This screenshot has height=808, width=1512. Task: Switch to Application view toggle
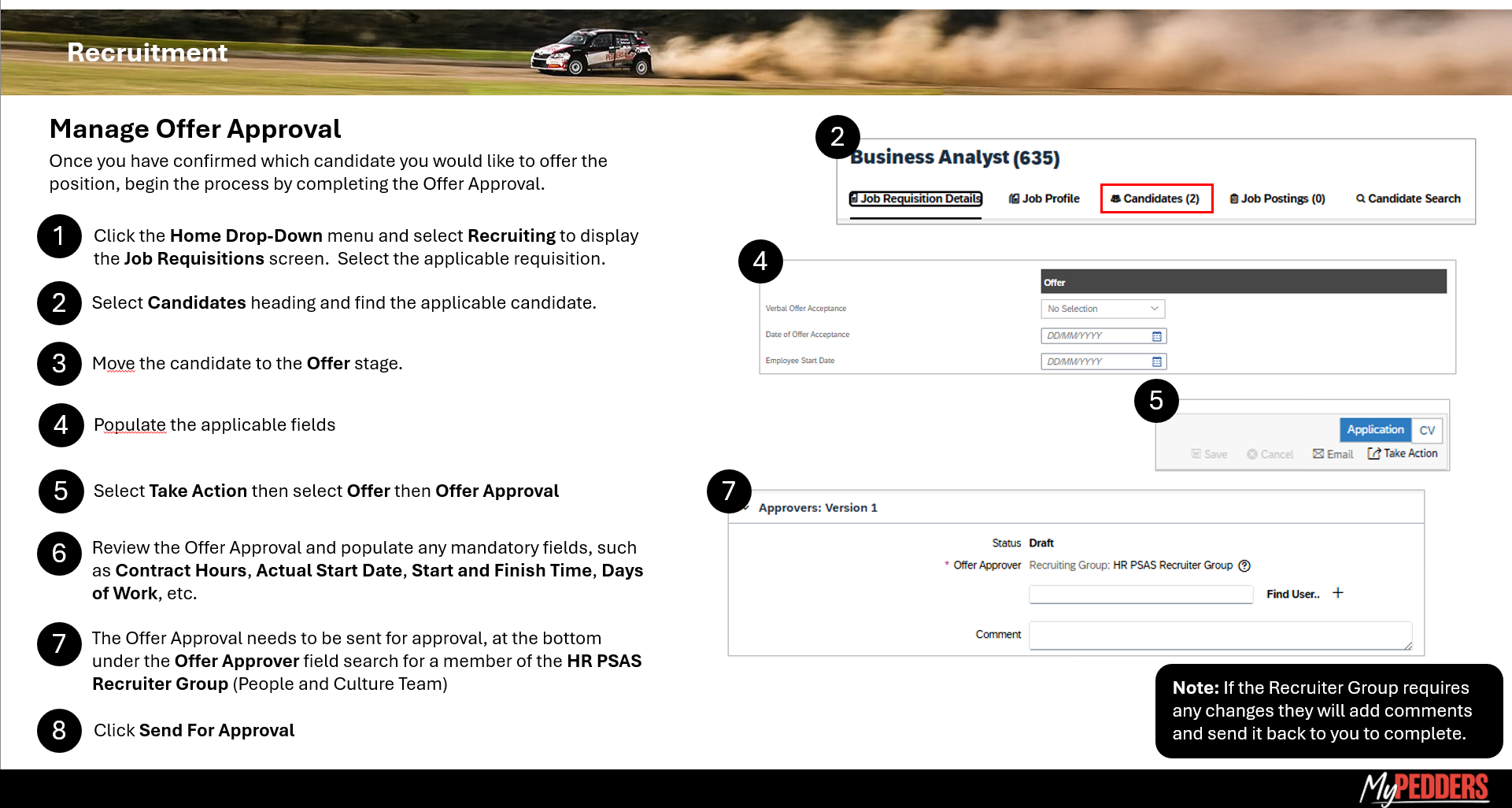click(x=1375, y=429)
